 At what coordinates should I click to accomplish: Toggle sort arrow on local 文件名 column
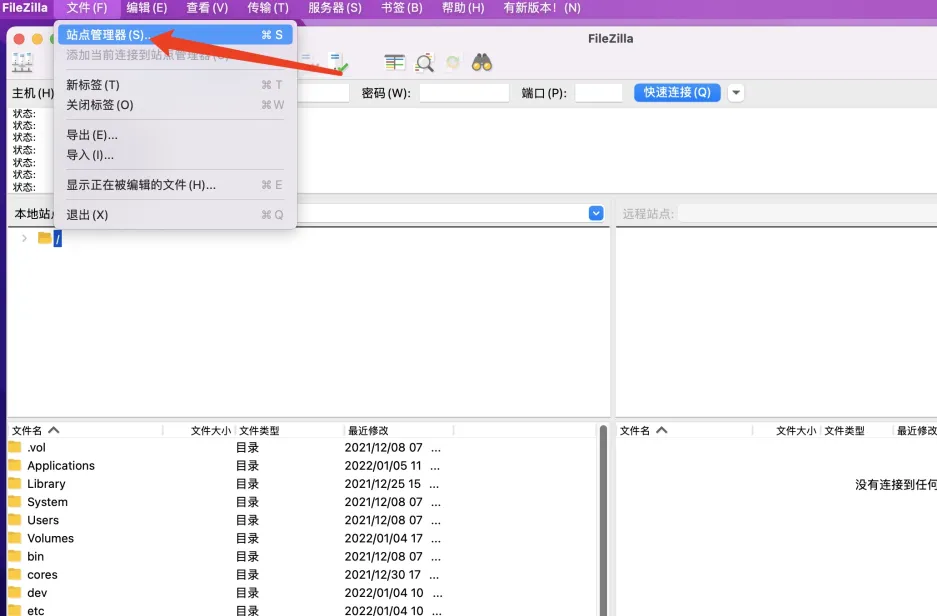pyautogui.click(x=54, y=430)
